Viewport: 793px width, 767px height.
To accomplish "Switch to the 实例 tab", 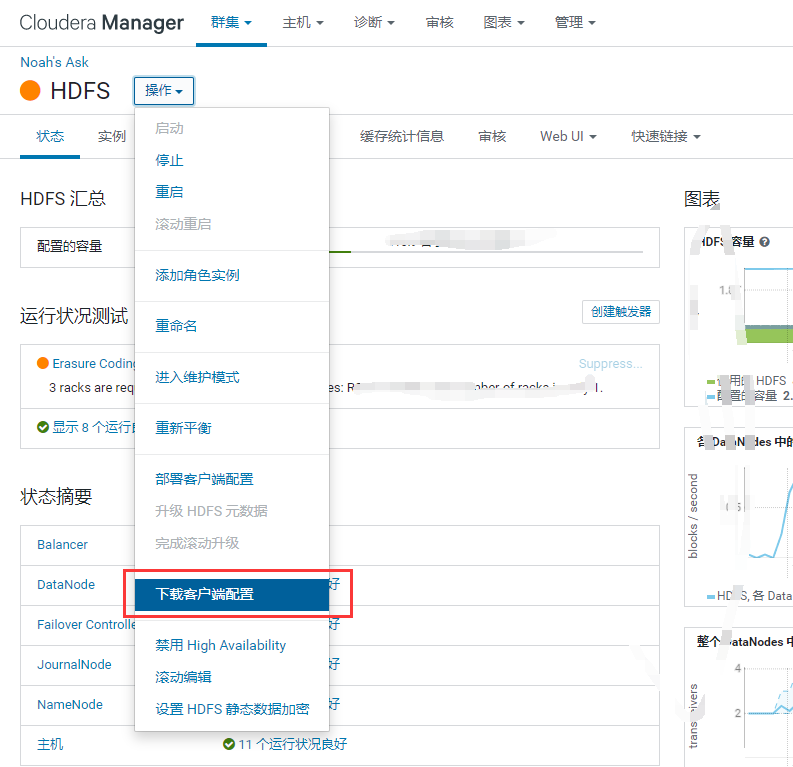I will (x=112, y=137).
